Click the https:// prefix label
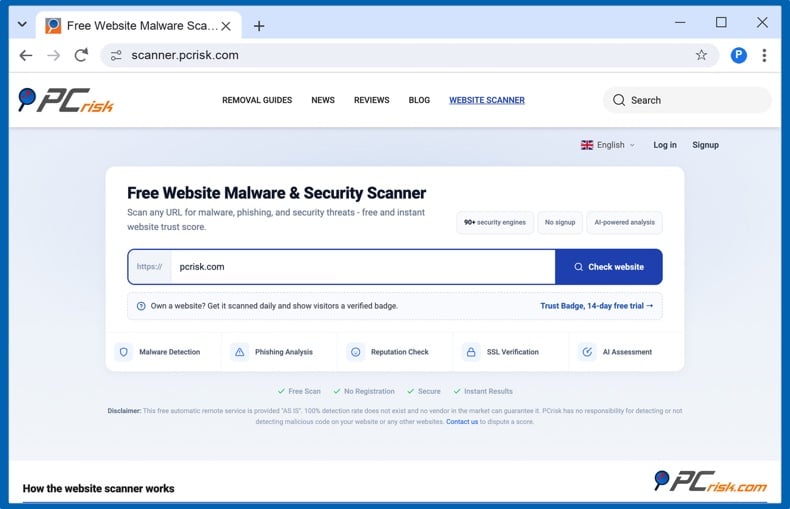The height and width of the screenshot is (509, 790). (150, 267)
